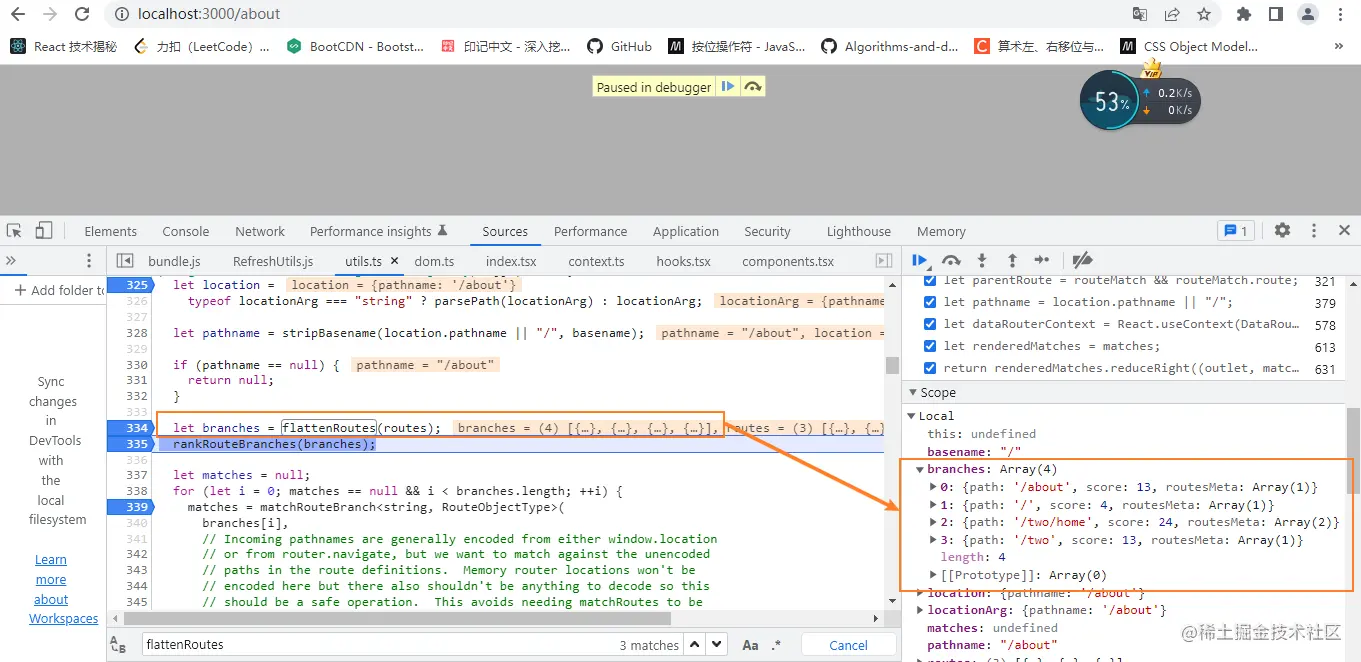
Task: Switch to the Console tab
Action: (x=185, y=230)
